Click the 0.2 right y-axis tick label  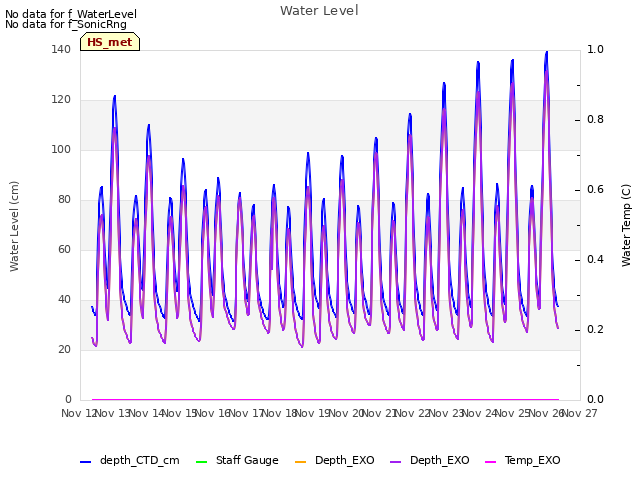595,329
